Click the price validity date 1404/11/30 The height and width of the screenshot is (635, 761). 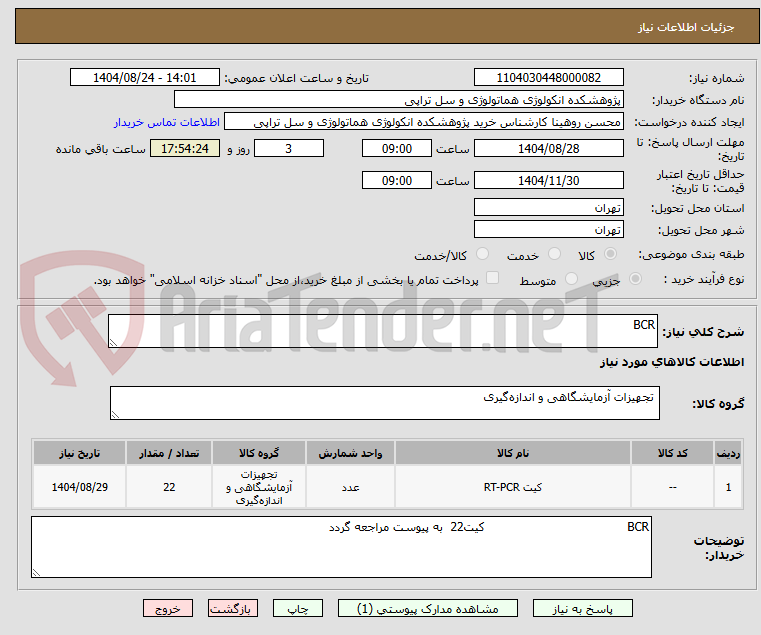pos(548,180)
